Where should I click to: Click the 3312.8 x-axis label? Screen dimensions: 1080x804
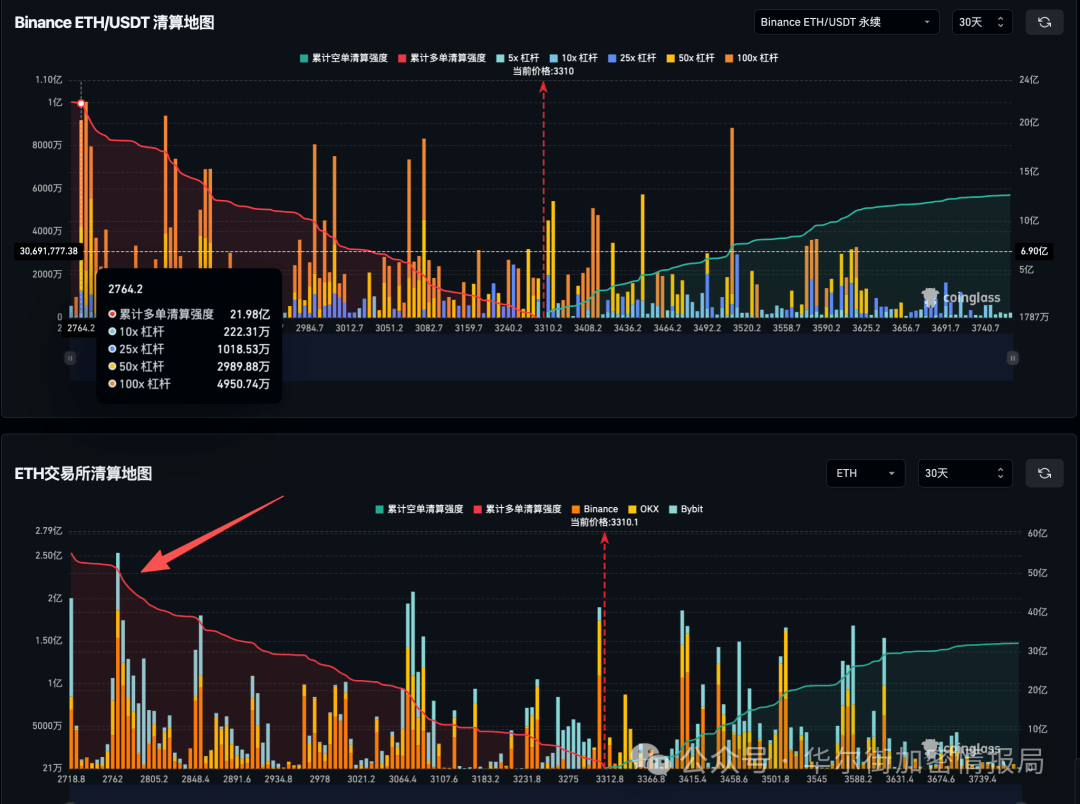(x=610, y=779)
